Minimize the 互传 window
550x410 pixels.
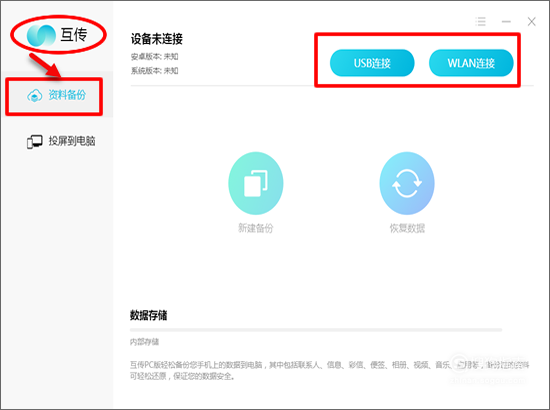click(x=506, y=22)
